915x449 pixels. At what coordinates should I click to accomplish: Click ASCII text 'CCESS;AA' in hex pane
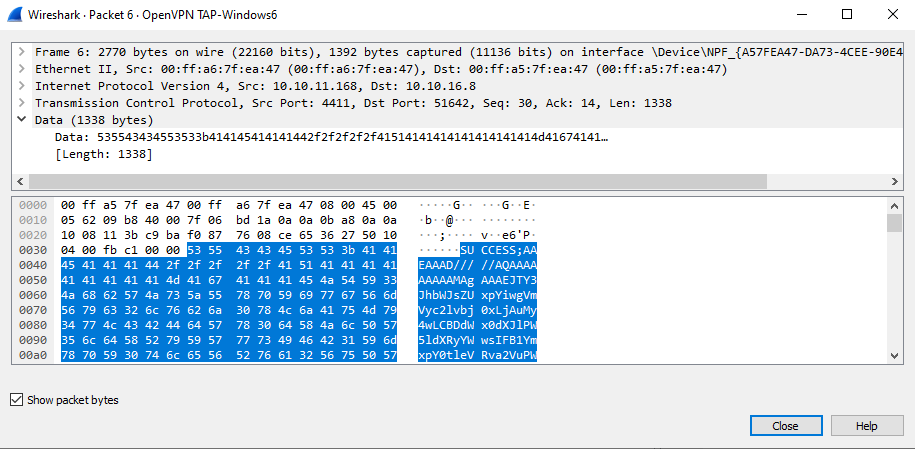(508, 250)
